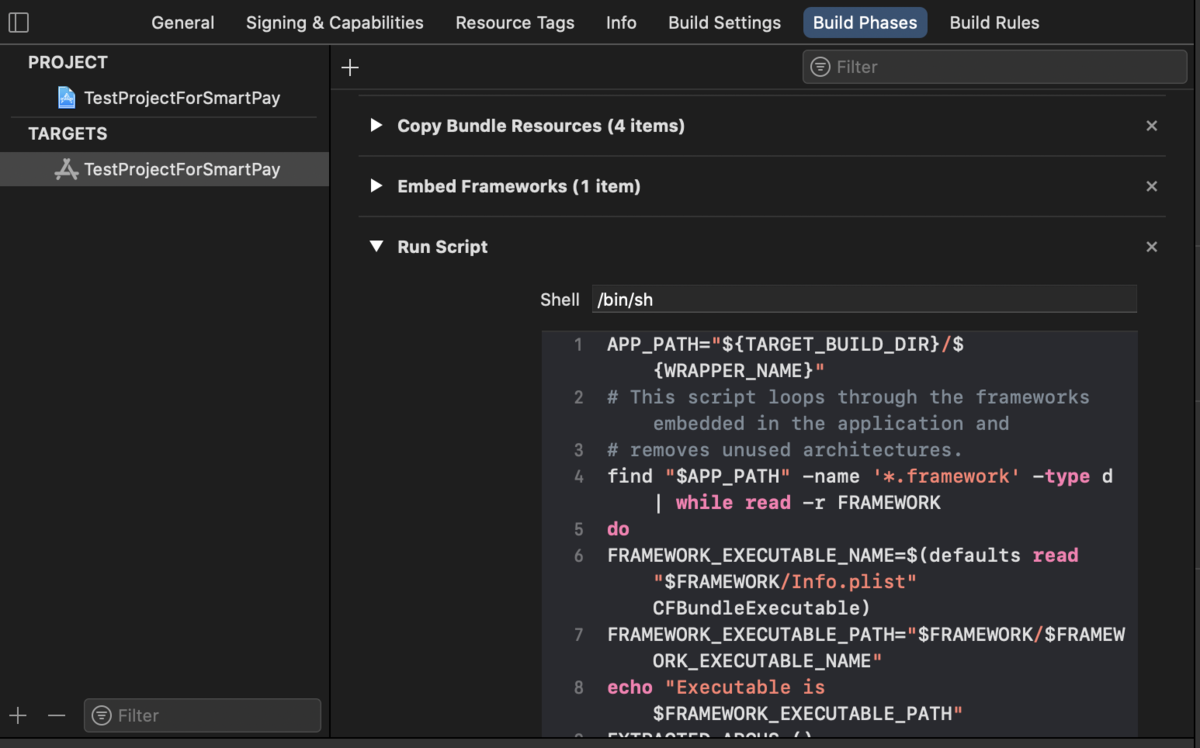Collapse the Run Script section
Image resolution: width=1200 pixels, height=748 pixels.
(x=376, y=246)
